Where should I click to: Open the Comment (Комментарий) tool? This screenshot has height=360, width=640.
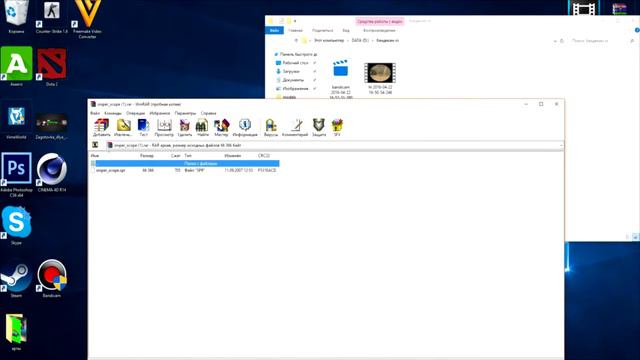point(295,127)
